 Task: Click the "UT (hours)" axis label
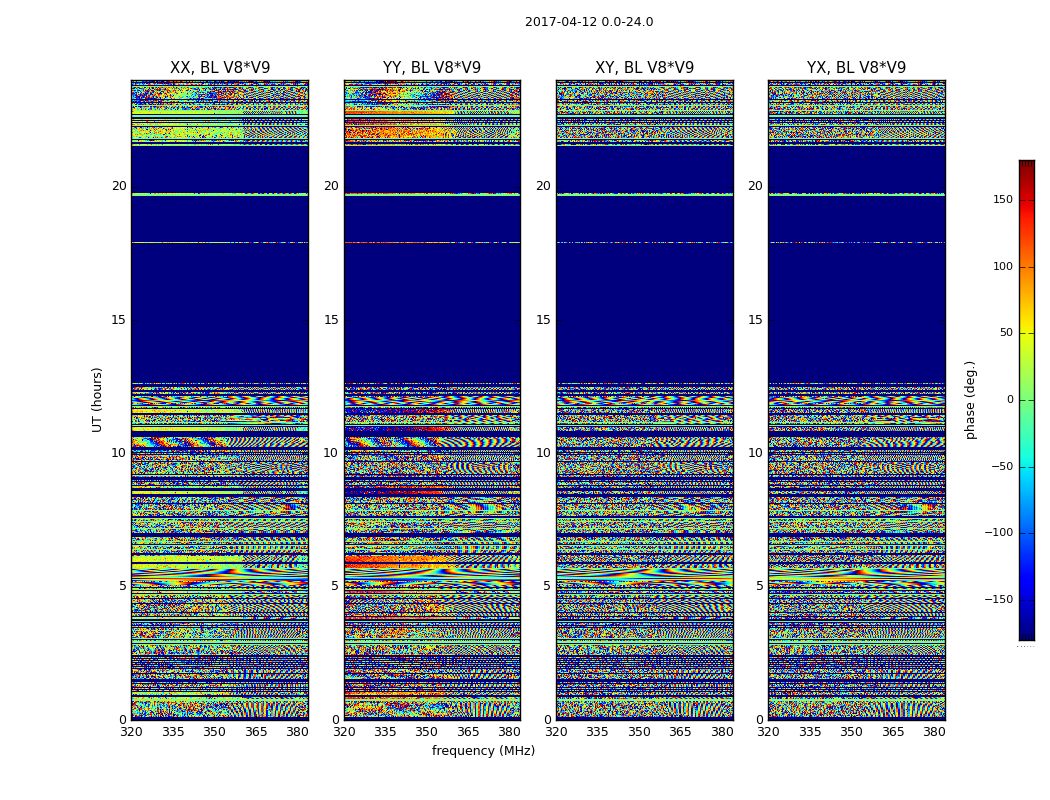point(97,400)
